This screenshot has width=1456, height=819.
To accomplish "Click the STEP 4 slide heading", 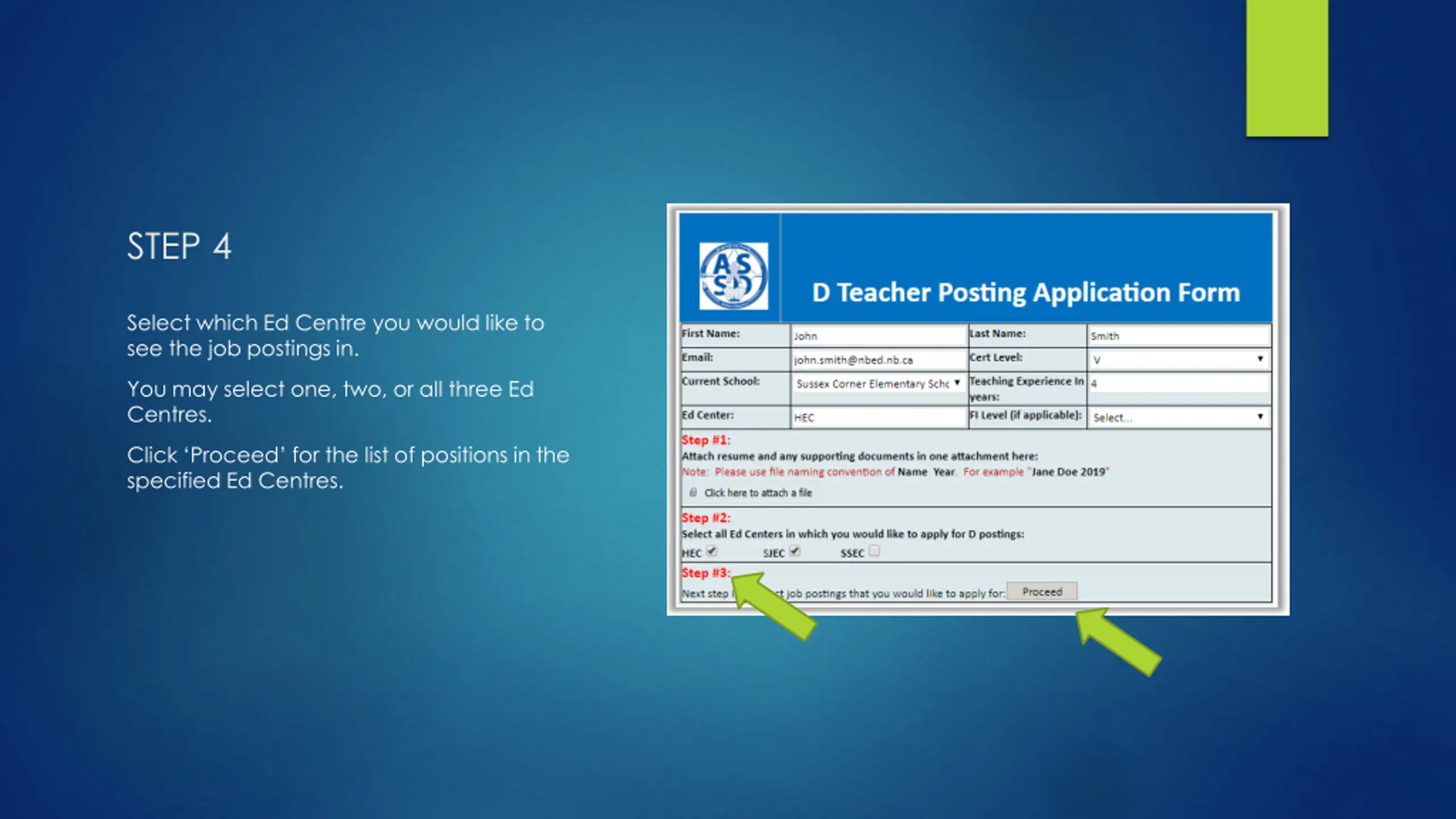I will (x=179, y=246).
